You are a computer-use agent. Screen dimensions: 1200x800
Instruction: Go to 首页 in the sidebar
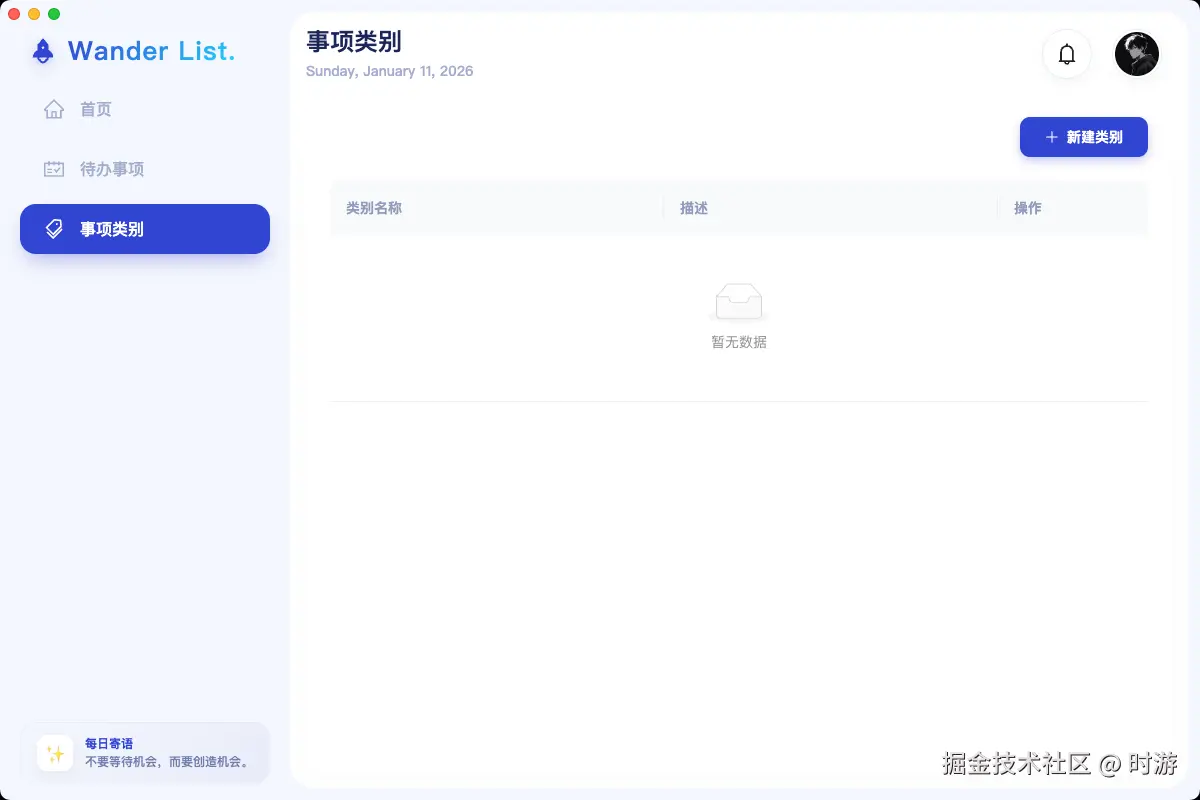pyautogui.click(x=145, y=109)
